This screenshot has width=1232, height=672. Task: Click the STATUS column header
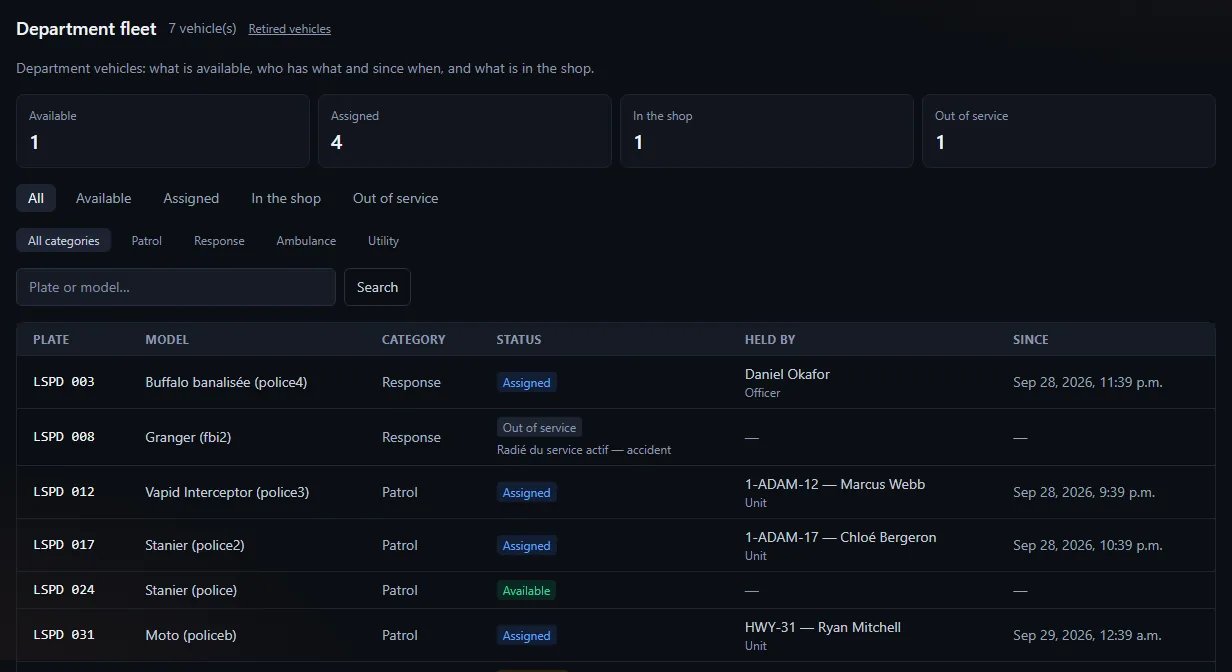(519, 340)
